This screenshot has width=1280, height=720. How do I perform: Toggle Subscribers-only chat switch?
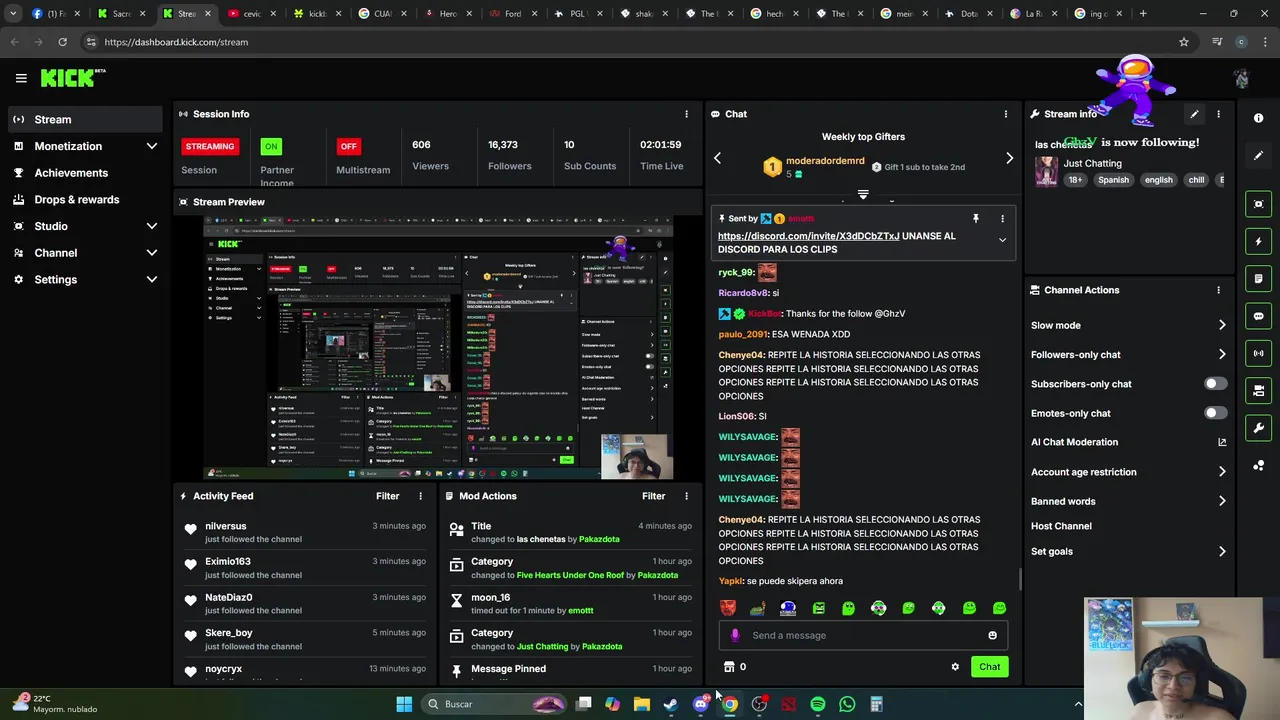point(1215,384)
